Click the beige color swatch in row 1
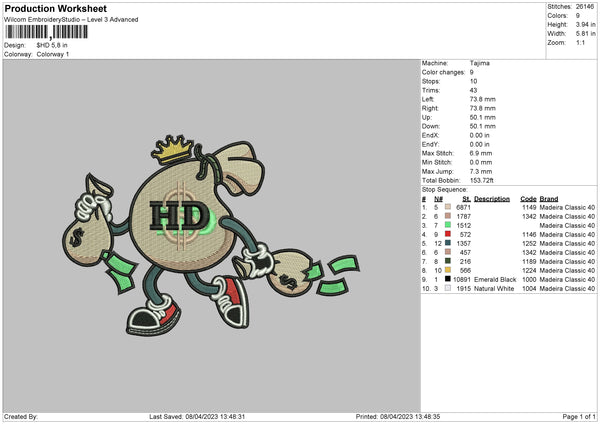 pyautogui.click(x=448, y=206)
